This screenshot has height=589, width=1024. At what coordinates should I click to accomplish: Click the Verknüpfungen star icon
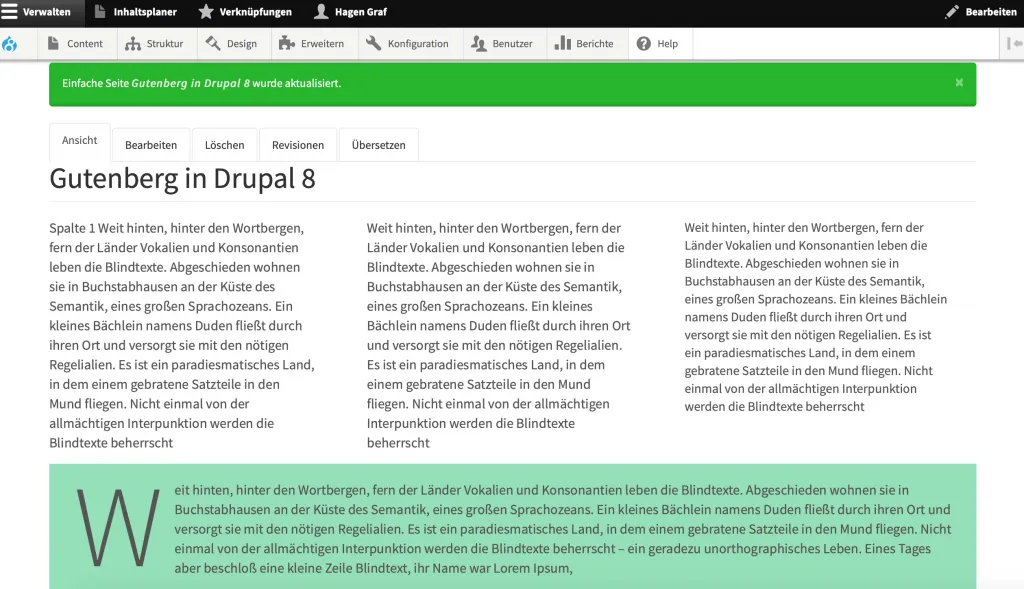tap(206, 12)
